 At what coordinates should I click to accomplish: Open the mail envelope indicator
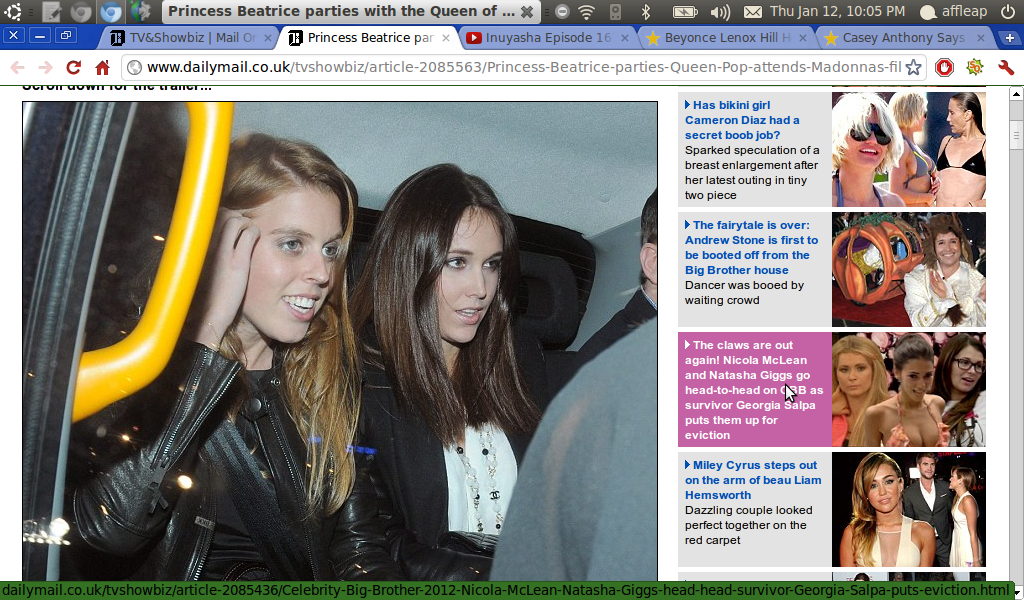(753, 12)
